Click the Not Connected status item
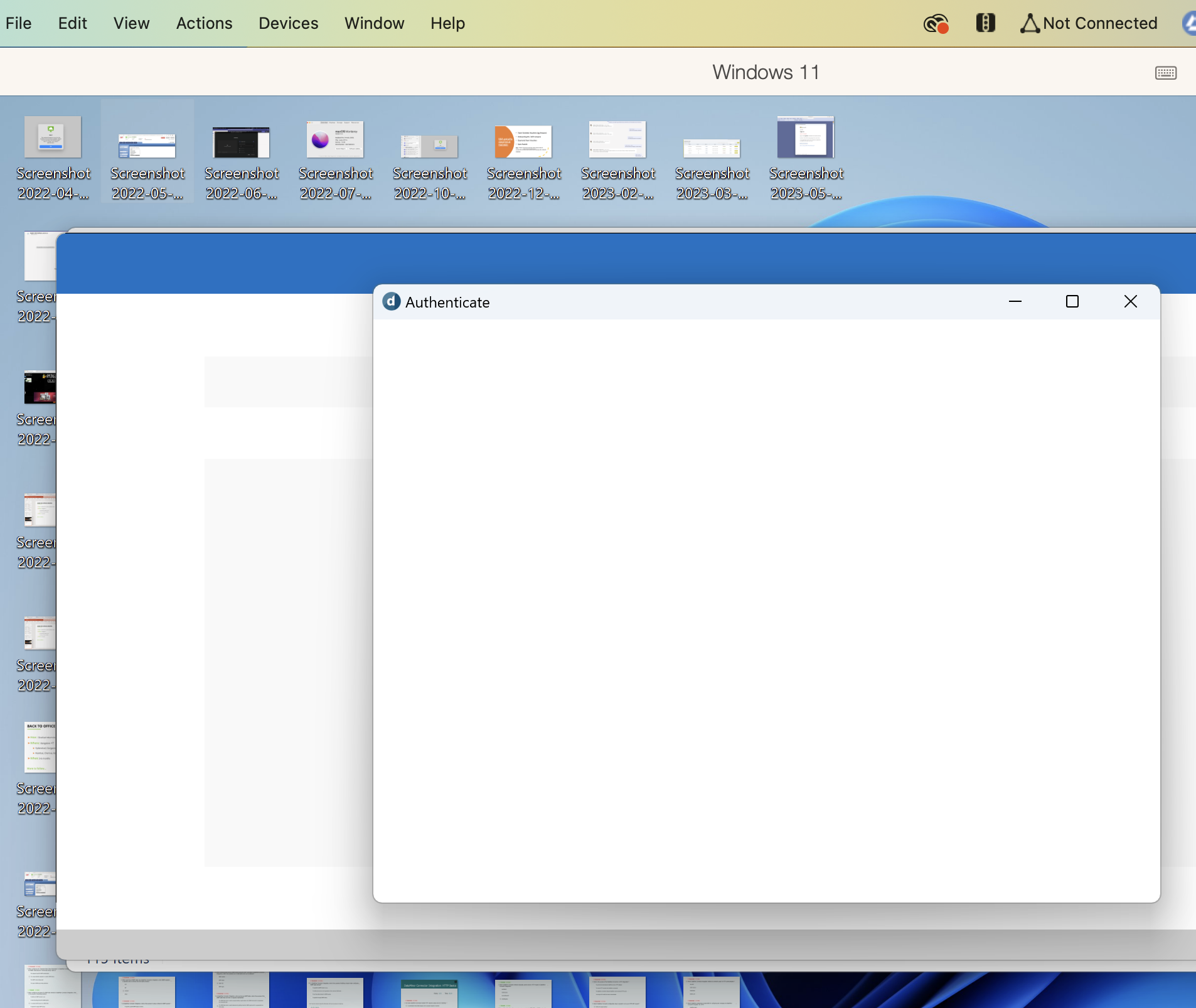The image size is (1196, 1008). (1089, 23)
